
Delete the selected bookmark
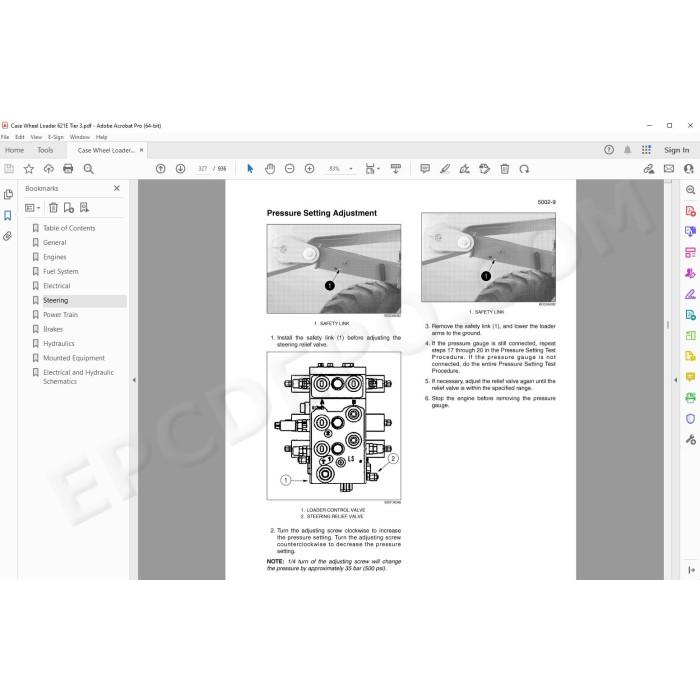53,208
